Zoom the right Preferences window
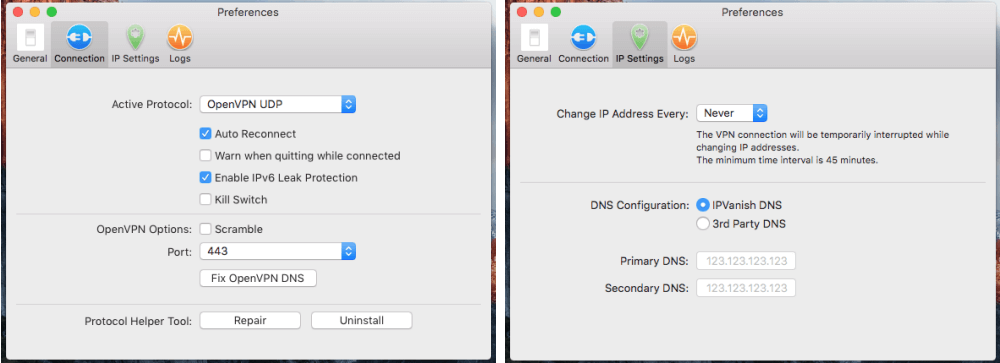 [555, 12]
